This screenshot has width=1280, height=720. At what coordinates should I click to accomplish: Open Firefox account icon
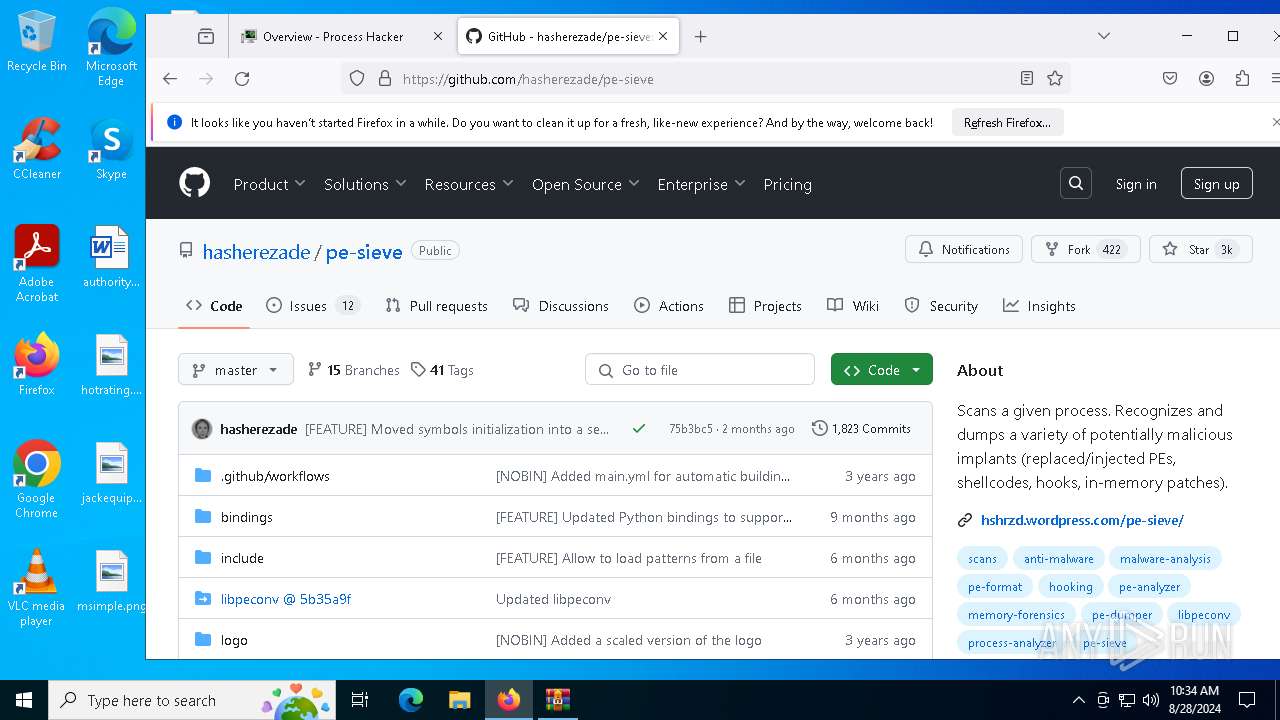(x=1206, y=79)
